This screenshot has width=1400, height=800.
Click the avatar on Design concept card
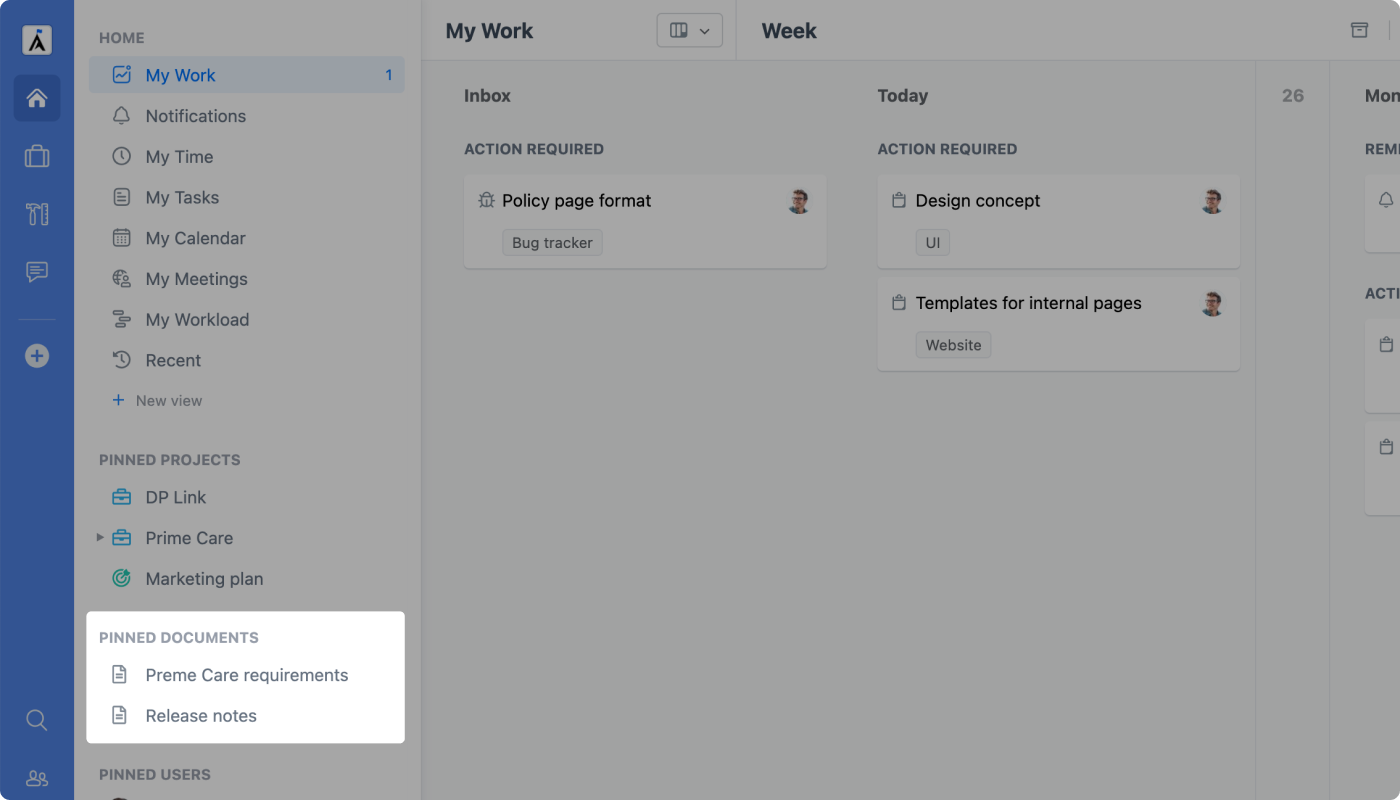(x=1212, y=201)
